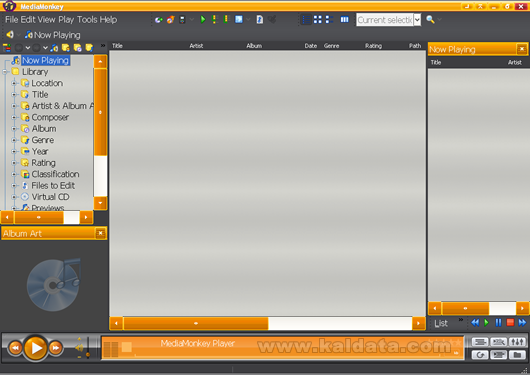530x375 pixels.
Task: Click the colored tree view icon above the tree
Action: click(x=6, y=48)
